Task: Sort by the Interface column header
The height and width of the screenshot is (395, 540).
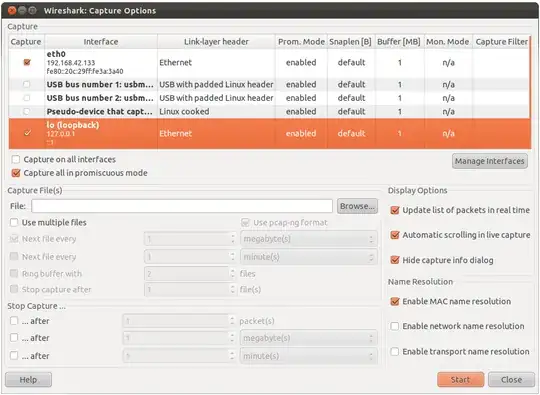Action: coord(101,42)
